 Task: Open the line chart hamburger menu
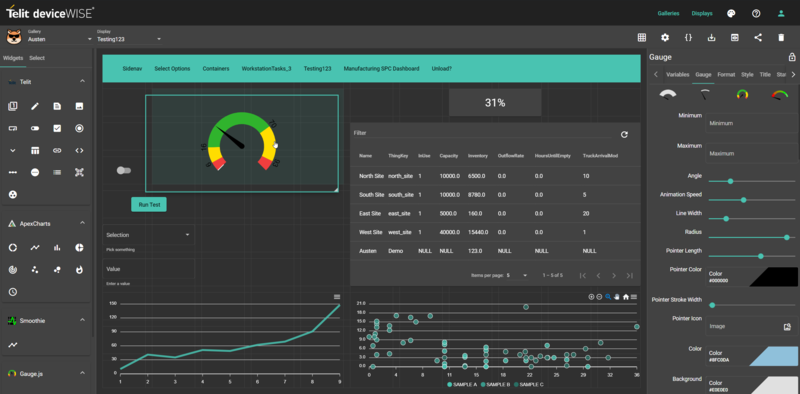tap(337, 297)
